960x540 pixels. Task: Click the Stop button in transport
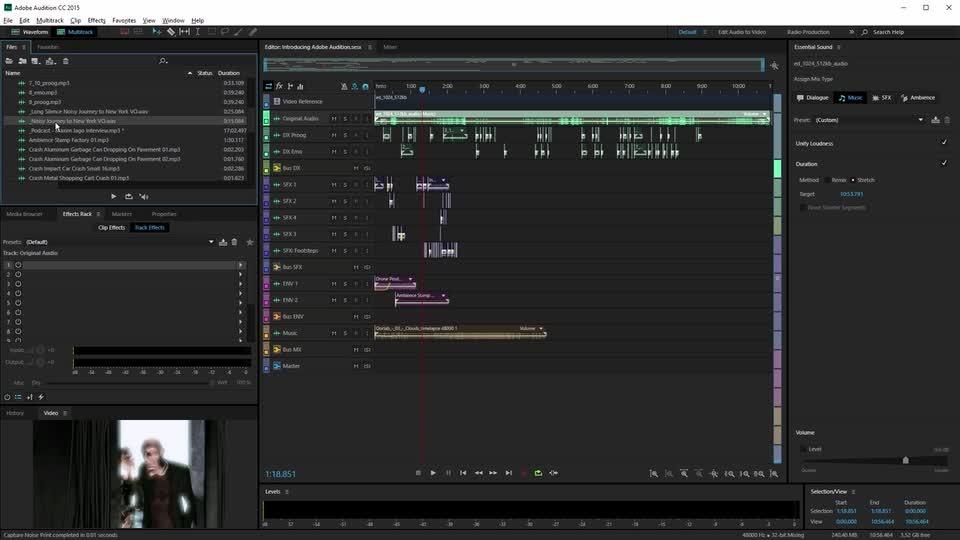click(x=418, y=473)
